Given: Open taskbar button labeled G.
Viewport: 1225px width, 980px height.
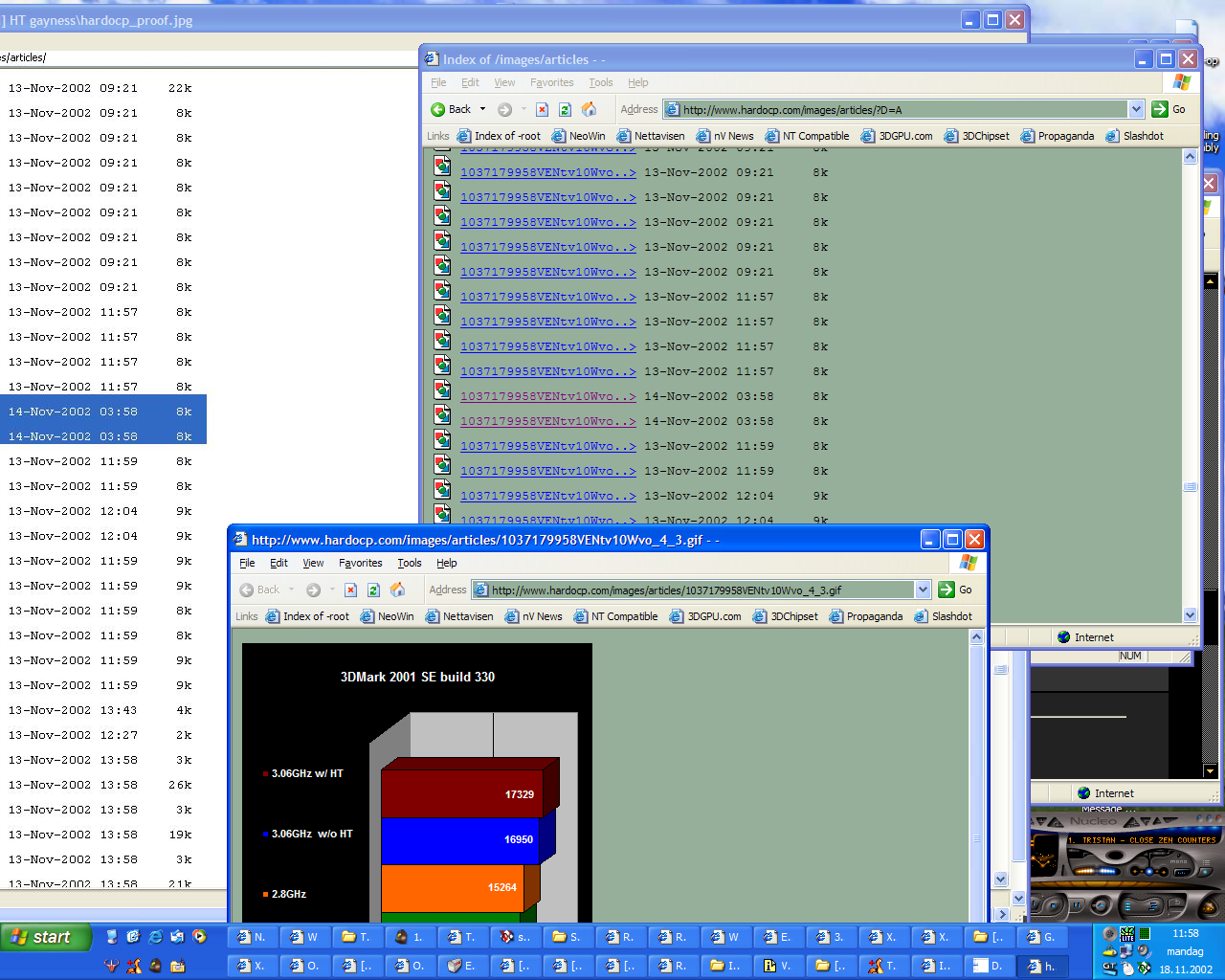Looking at the screenshot, I should (1041, 937).
